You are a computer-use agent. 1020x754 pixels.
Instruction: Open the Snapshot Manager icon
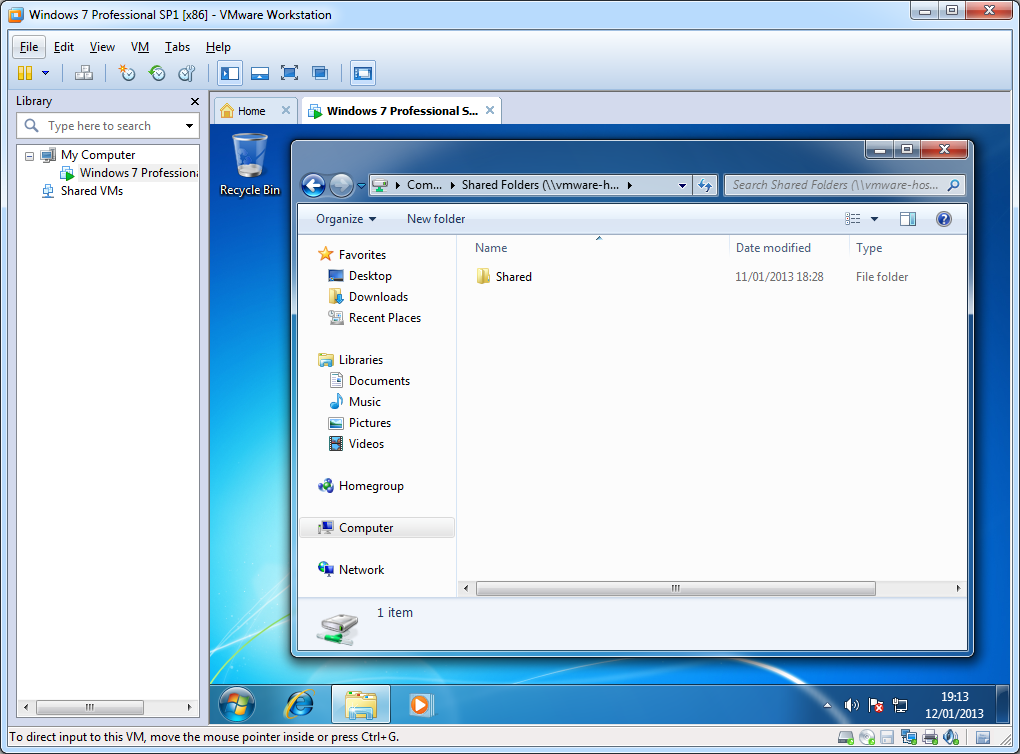pos(186,73)
